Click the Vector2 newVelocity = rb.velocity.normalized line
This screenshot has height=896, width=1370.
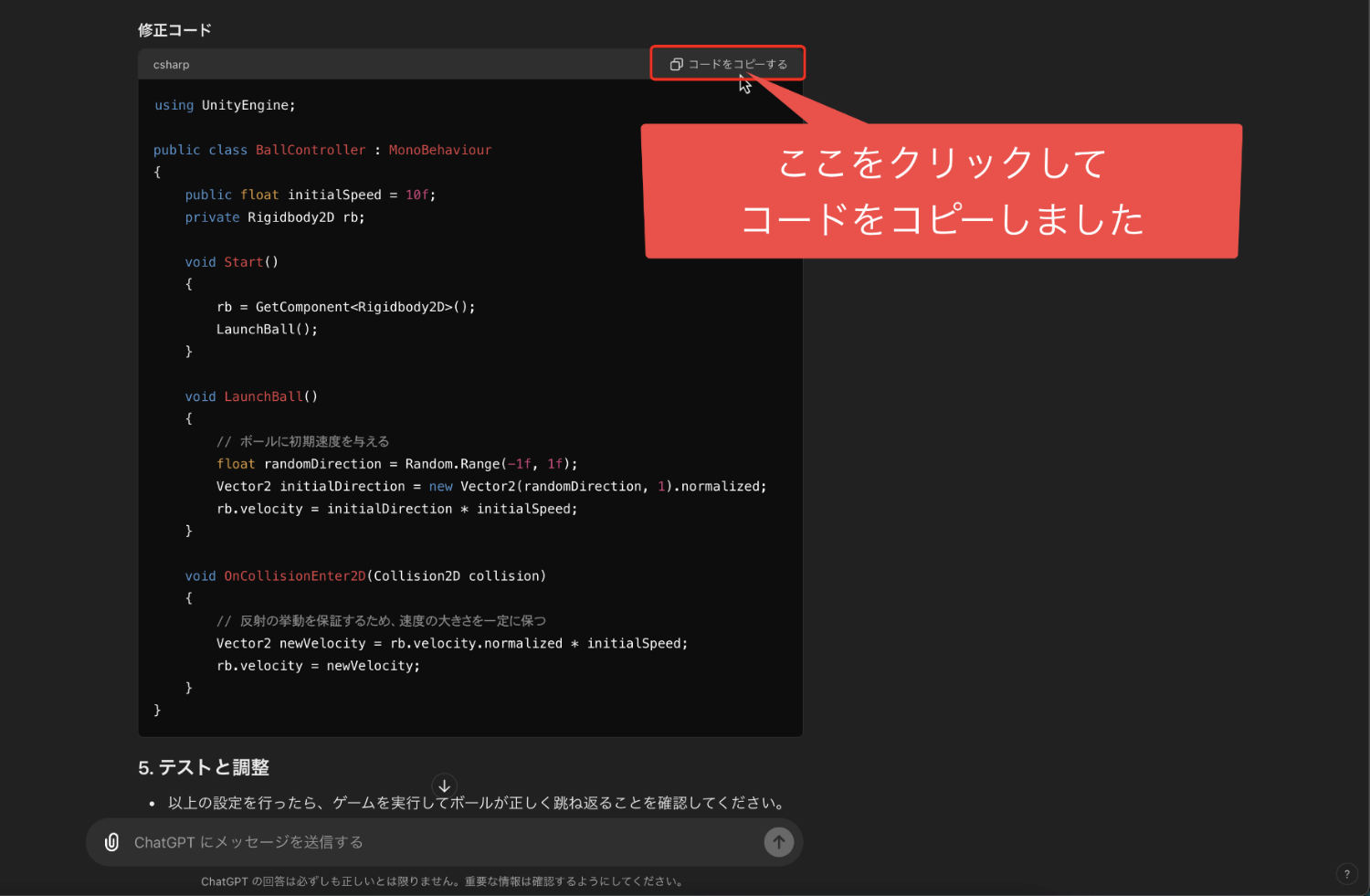click(x=452, y=643)
